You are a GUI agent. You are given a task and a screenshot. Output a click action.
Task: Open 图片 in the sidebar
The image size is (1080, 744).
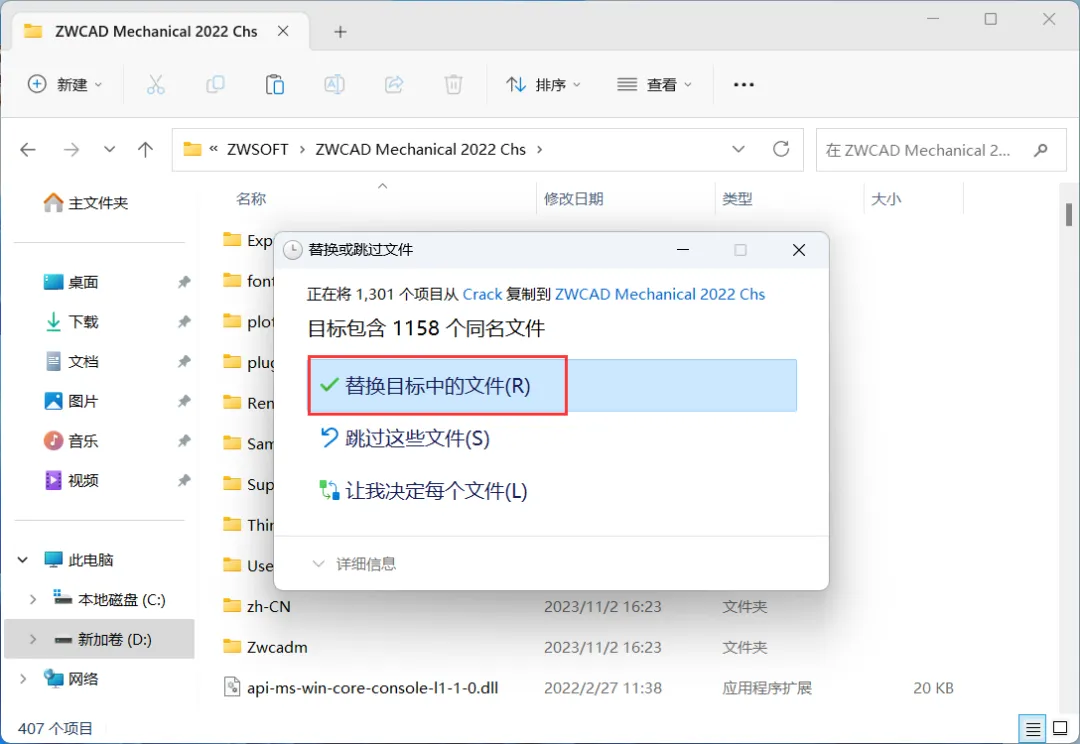[71, 401]
